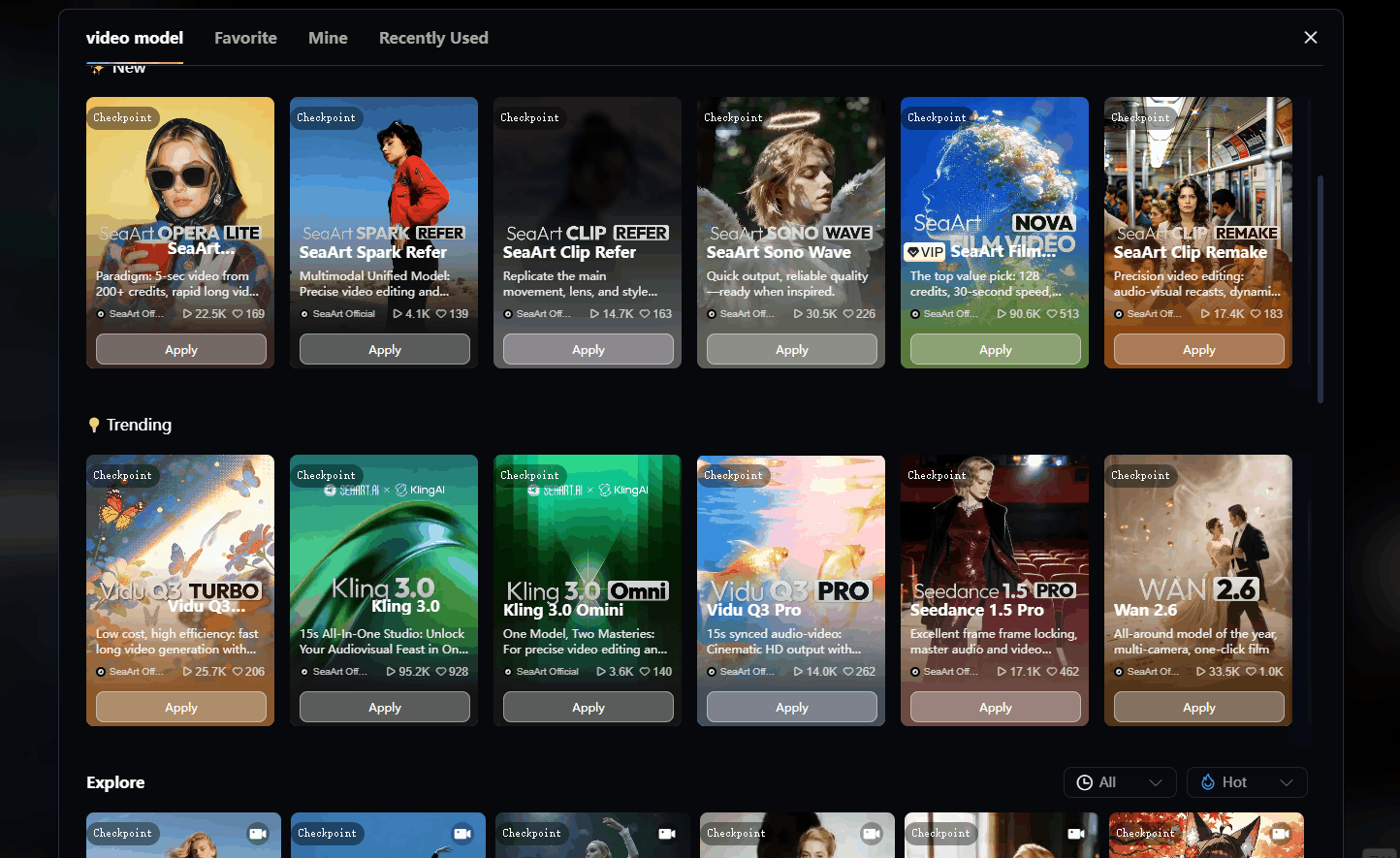
Task: Favorite SeaArt Clip Refer using the heart icon
Action: tap(644, 314)
